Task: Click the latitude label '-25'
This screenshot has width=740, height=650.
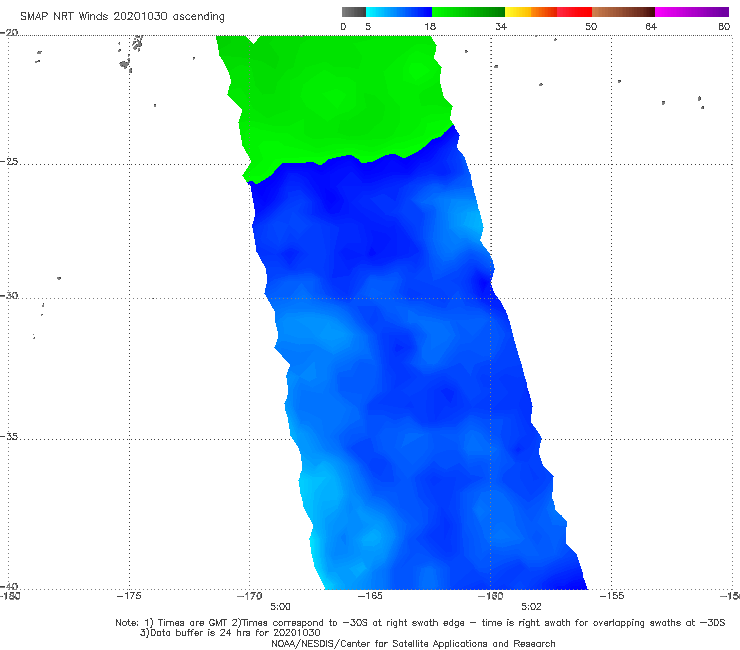Action: coord(9,161)
